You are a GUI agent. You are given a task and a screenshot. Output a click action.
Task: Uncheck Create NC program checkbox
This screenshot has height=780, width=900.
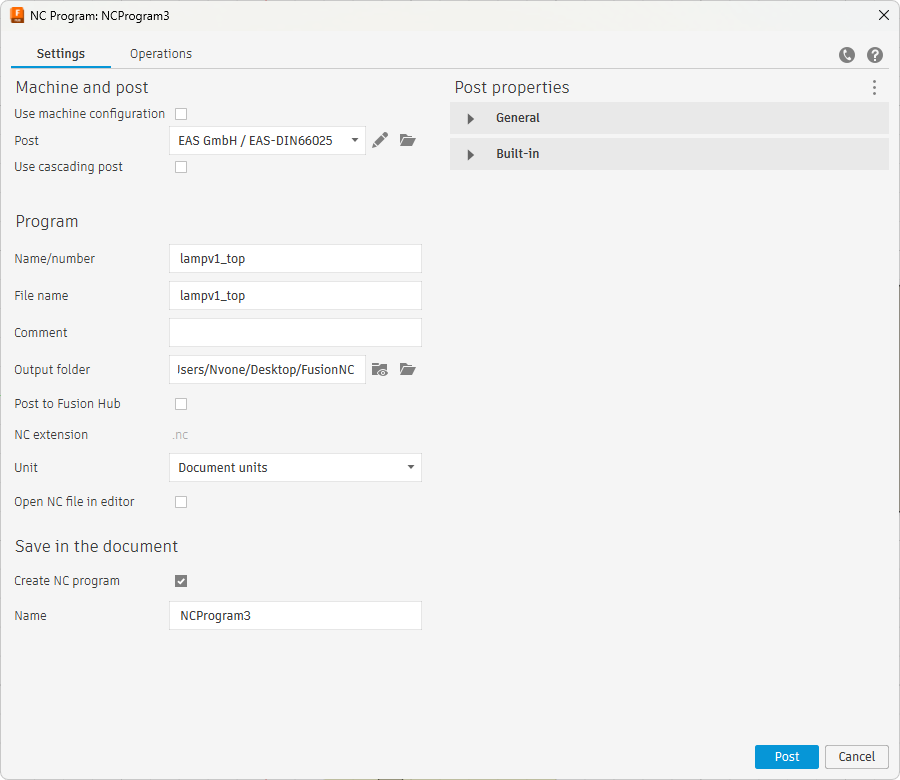181,581
